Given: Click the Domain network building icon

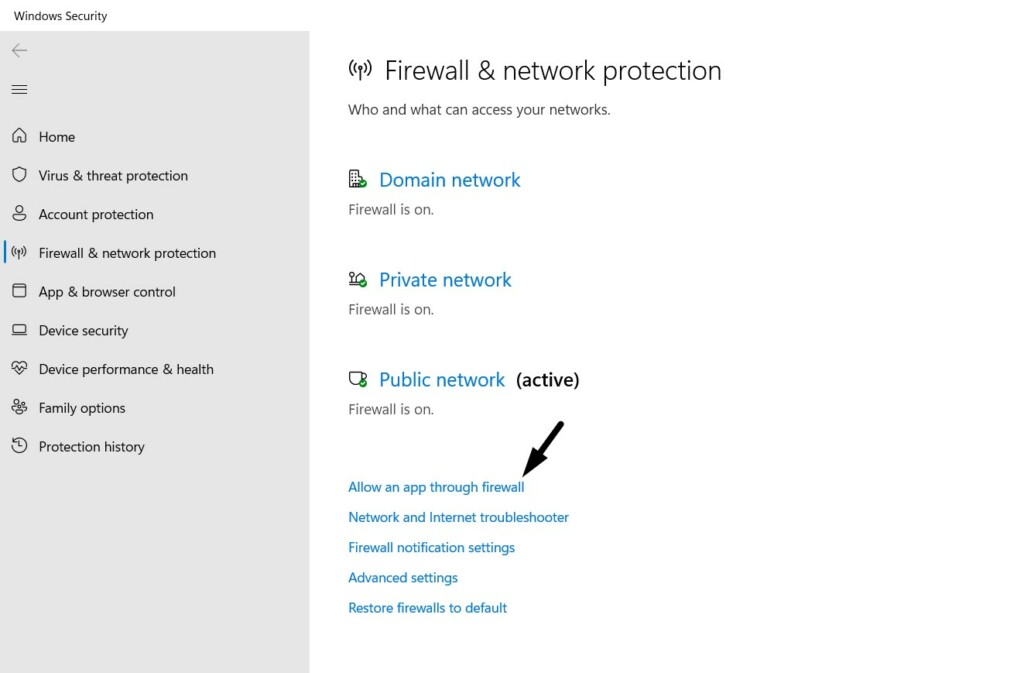Looking at the screenshot, I should [x=357, y=179].
